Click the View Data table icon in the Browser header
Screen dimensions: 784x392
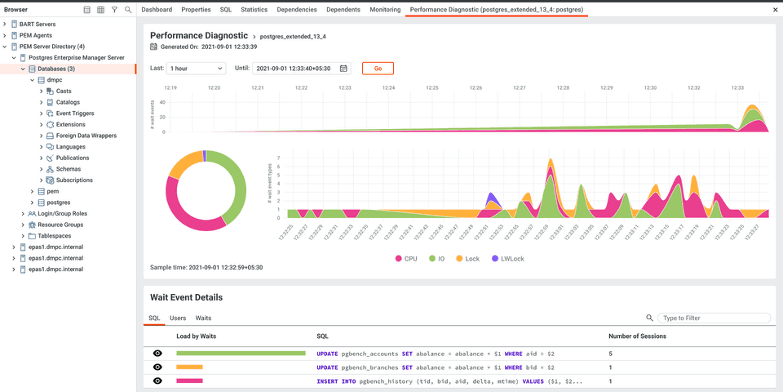pos(100,10)
